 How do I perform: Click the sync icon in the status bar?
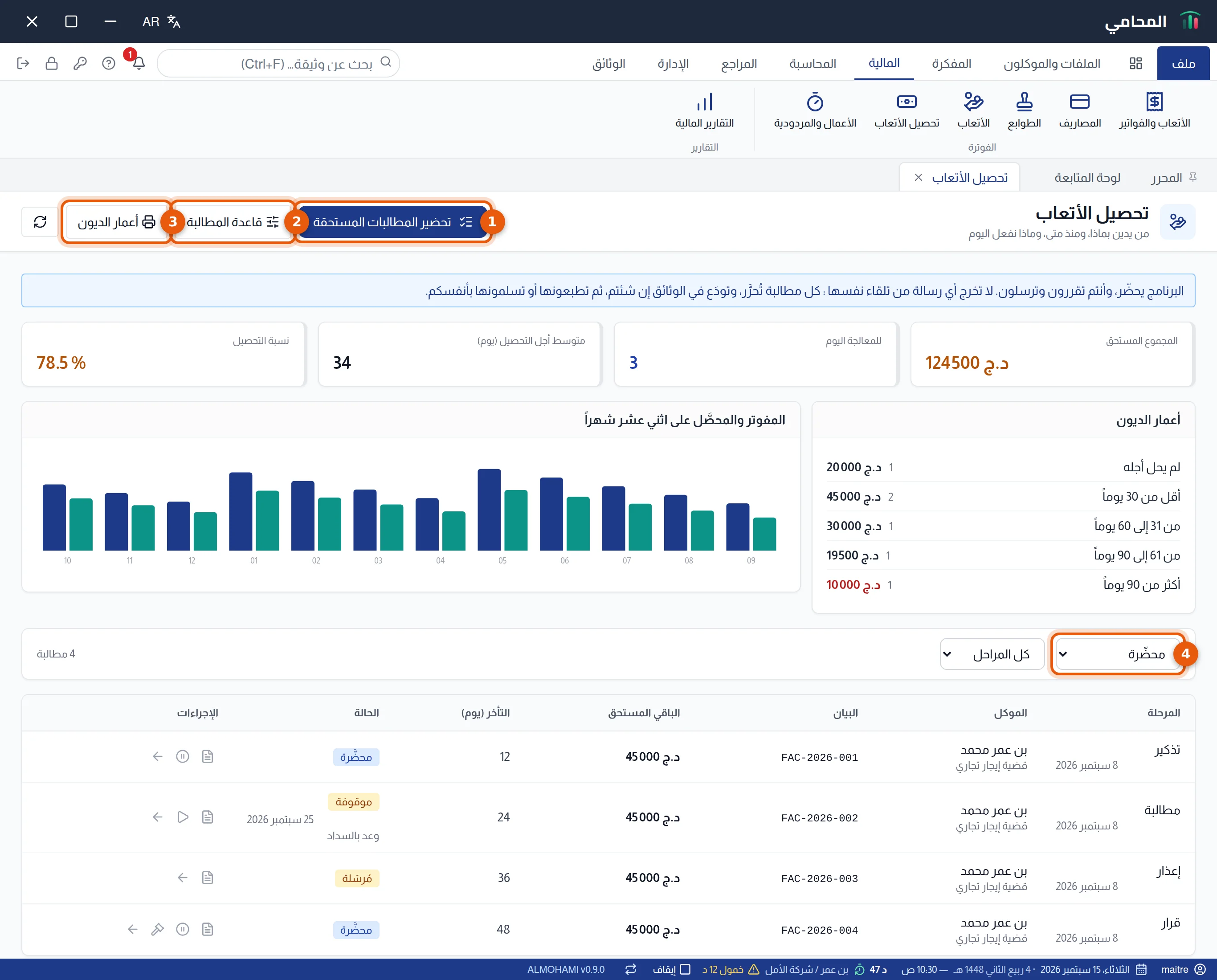(630, 969)
